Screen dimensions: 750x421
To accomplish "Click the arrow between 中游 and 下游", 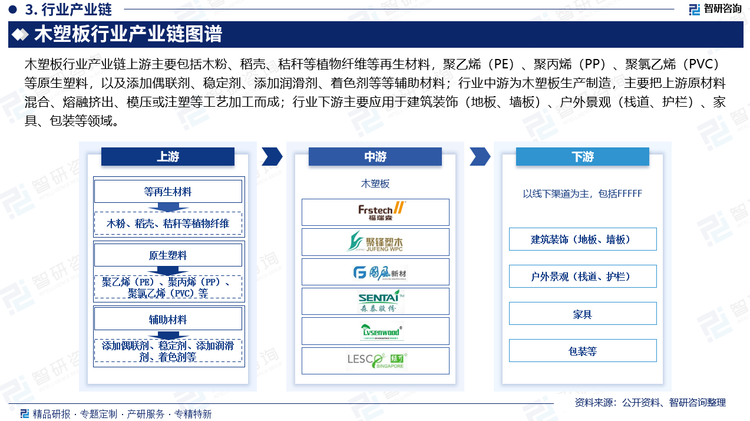I will pyautogui.click(x=479, y=156).
